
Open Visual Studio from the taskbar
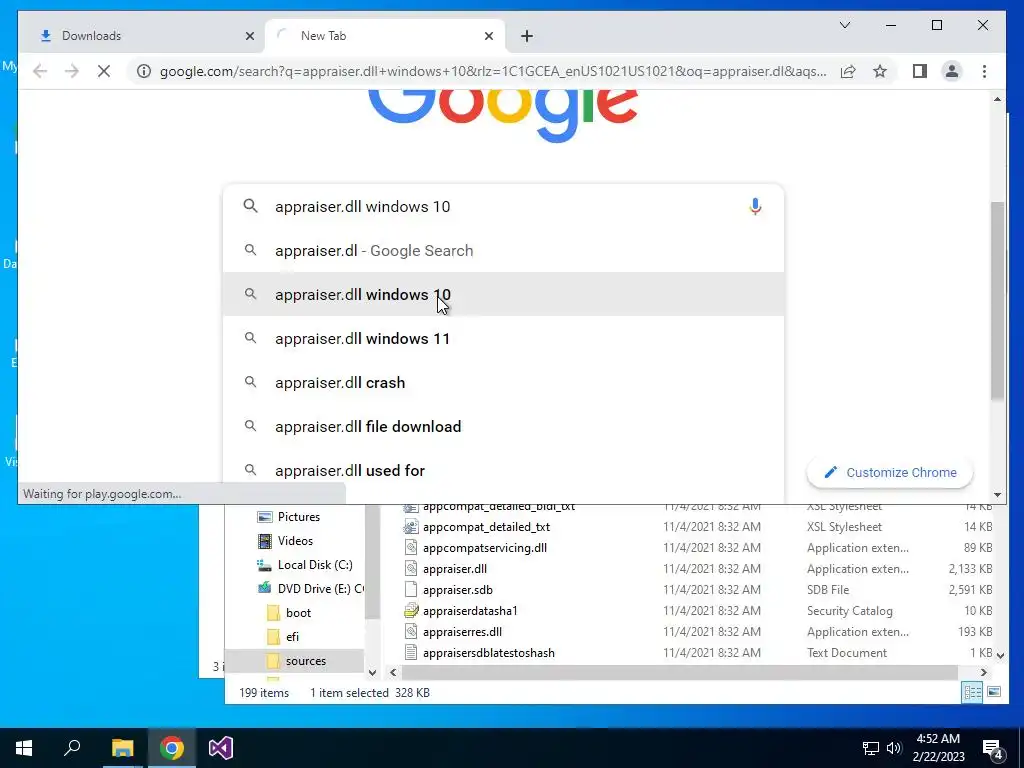tap(221, 748)
